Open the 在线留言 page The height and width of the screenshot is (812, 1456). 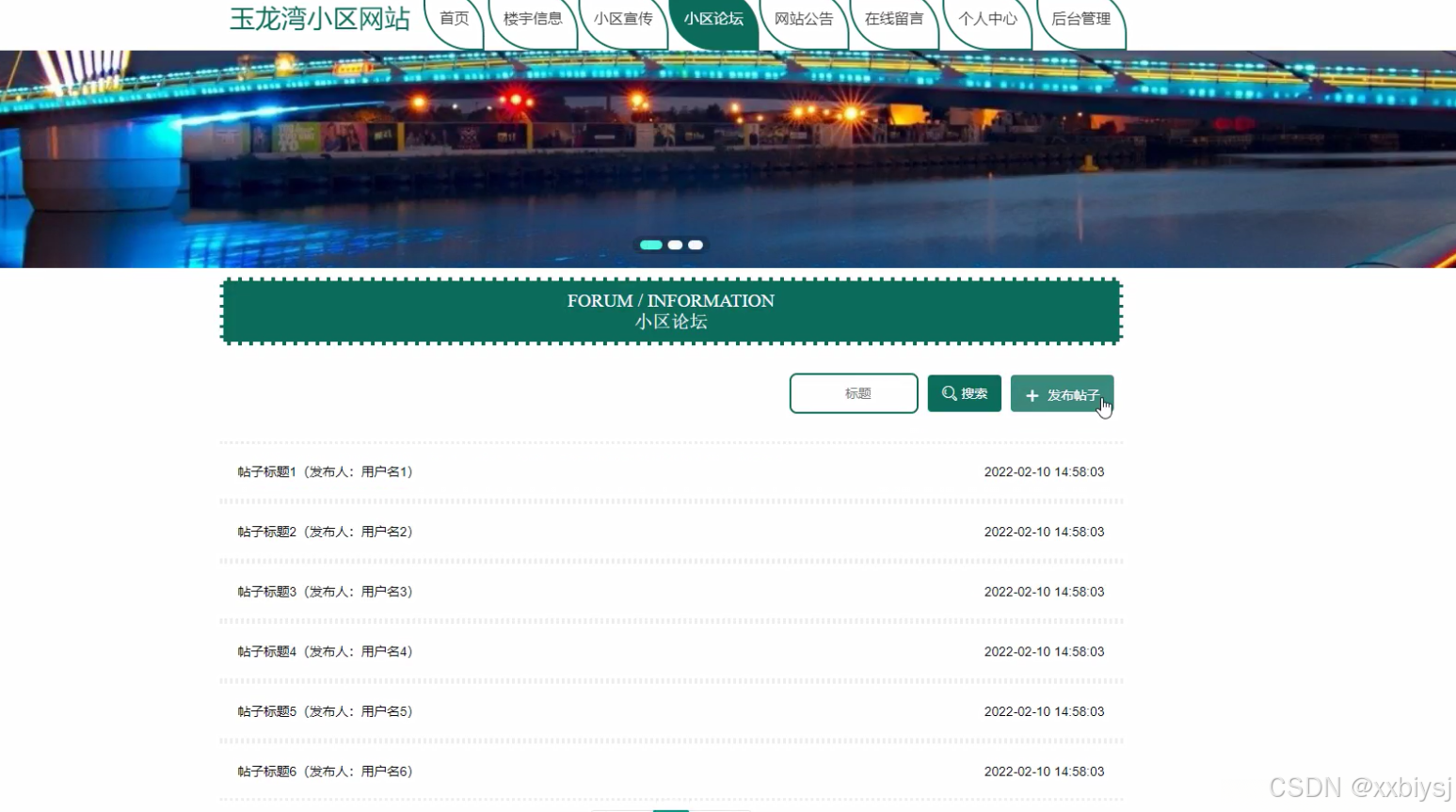pos(893,17)
